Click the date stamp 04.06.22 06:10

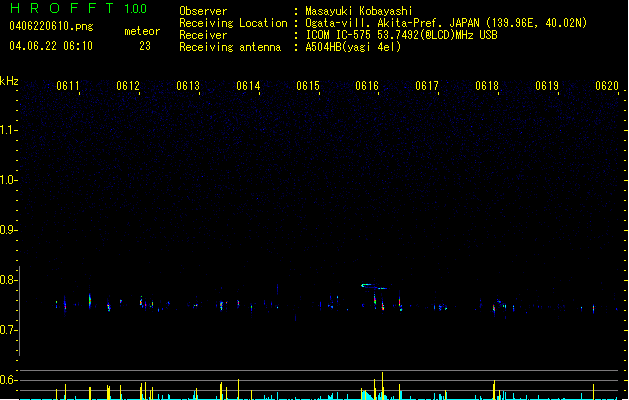point(51,46)
